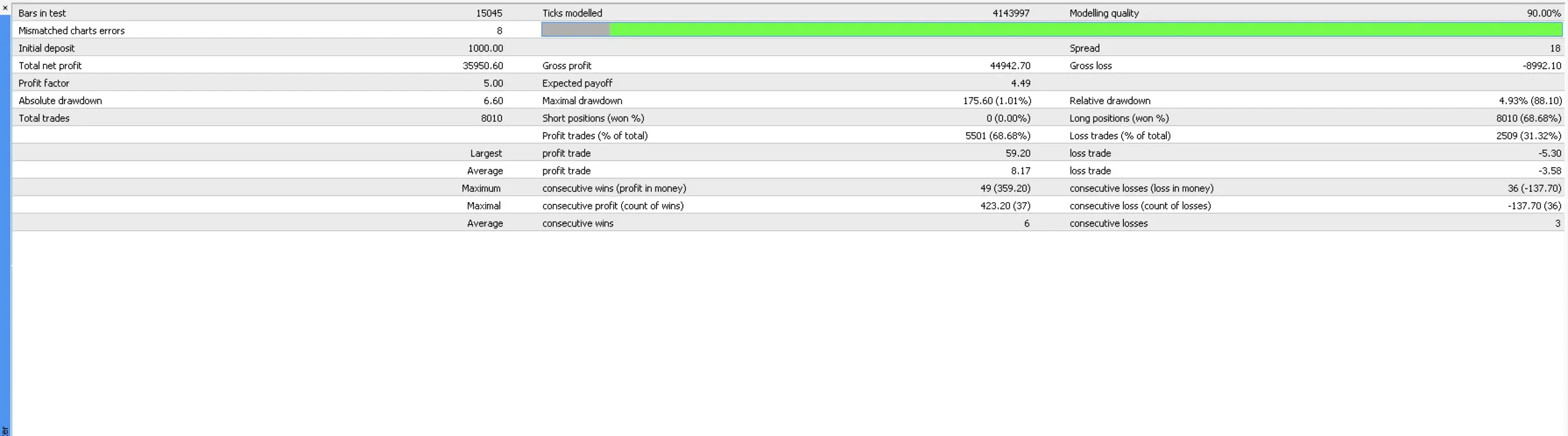
Task: Select the Modelling quality 90.00% value
Action: pyautogui.click(x=1543, y=13)
